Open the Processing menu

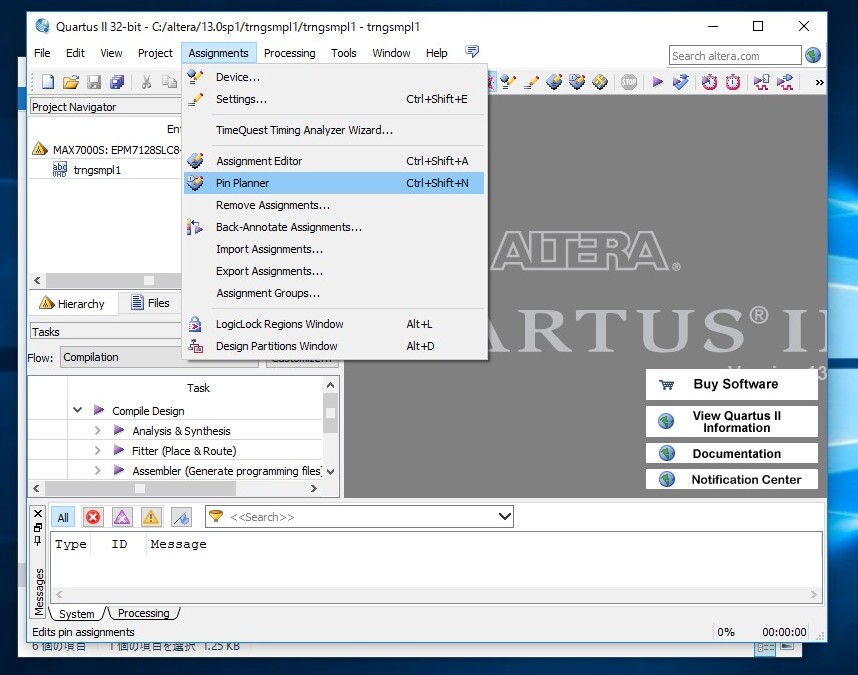click(x=289, y=53)
